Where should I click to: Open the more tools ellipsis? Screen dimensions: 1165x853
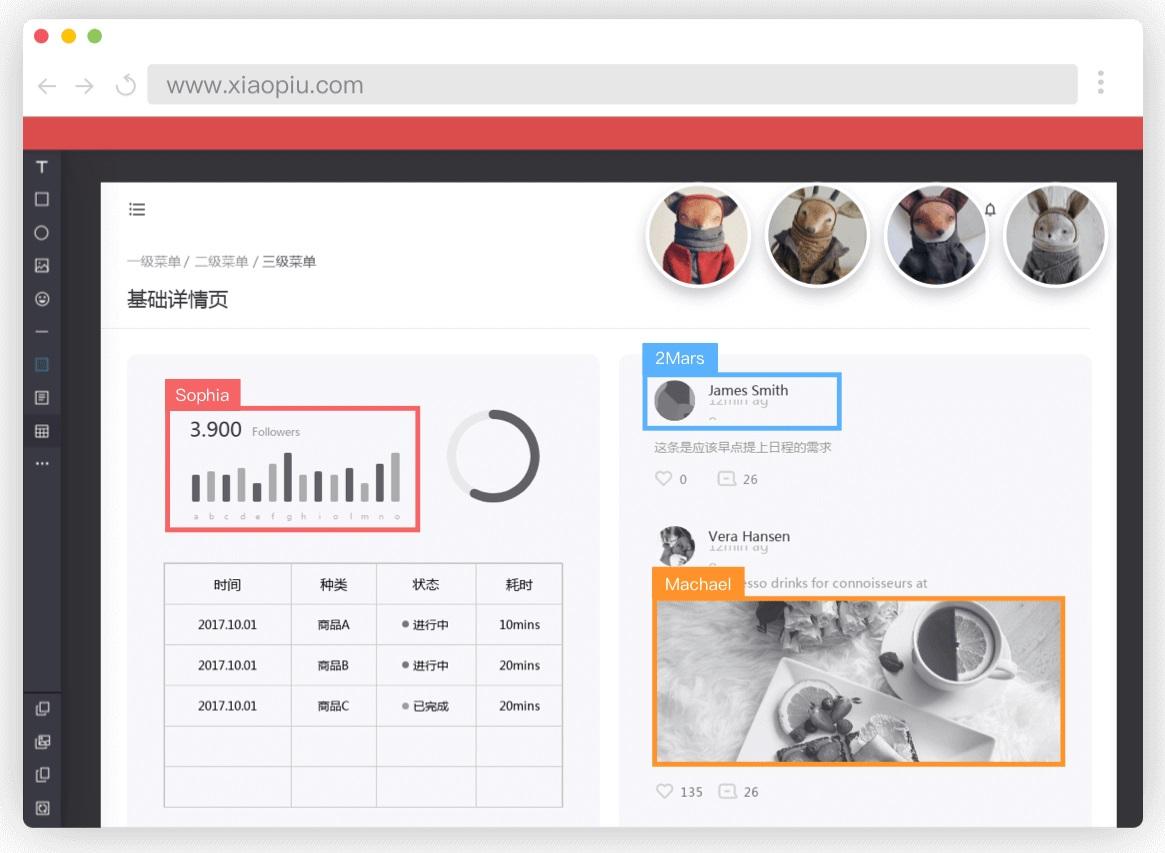point(42,464)
